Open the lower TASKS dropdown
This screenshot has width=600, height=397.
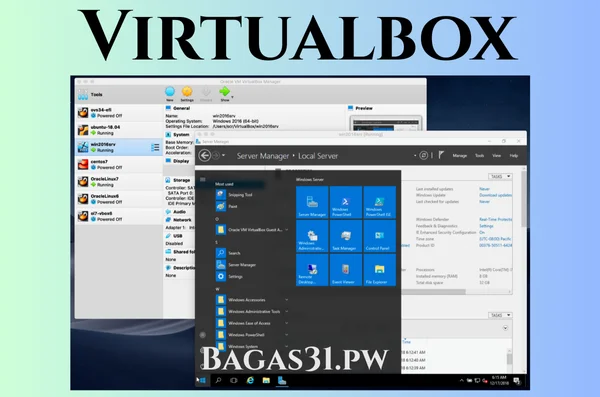tap(500, 315)
